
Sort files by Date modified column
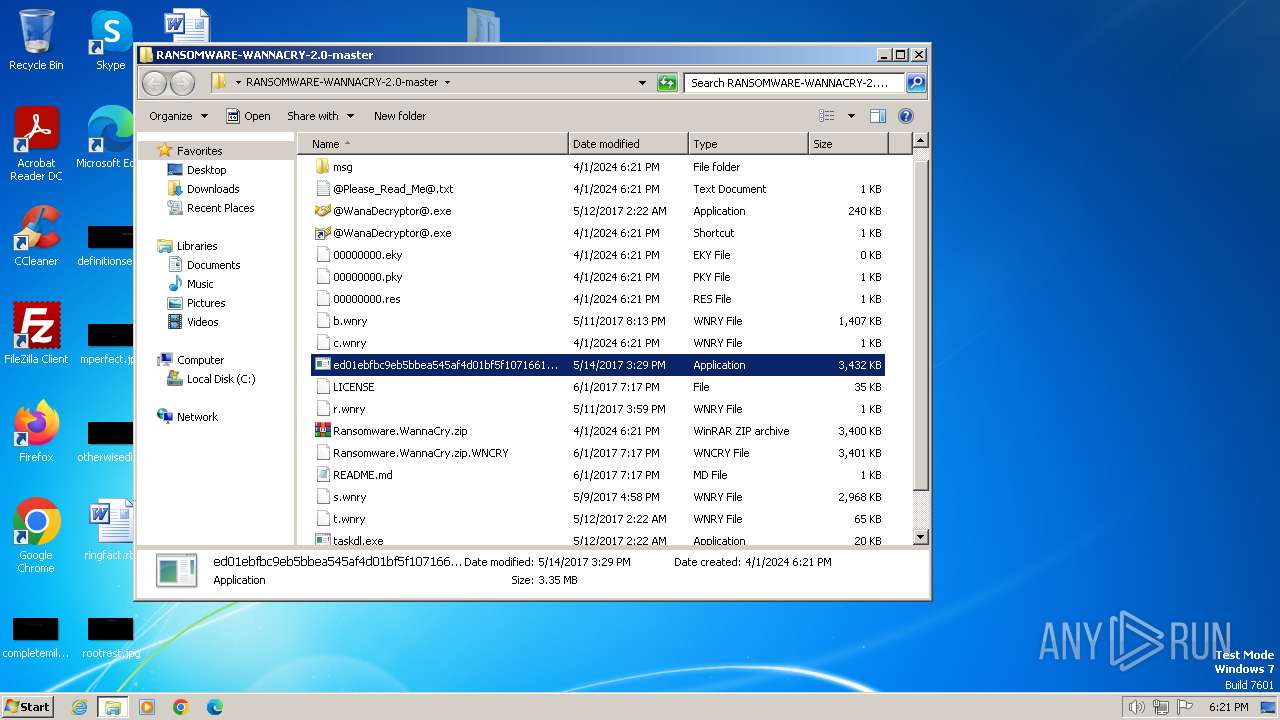[628, 144]
